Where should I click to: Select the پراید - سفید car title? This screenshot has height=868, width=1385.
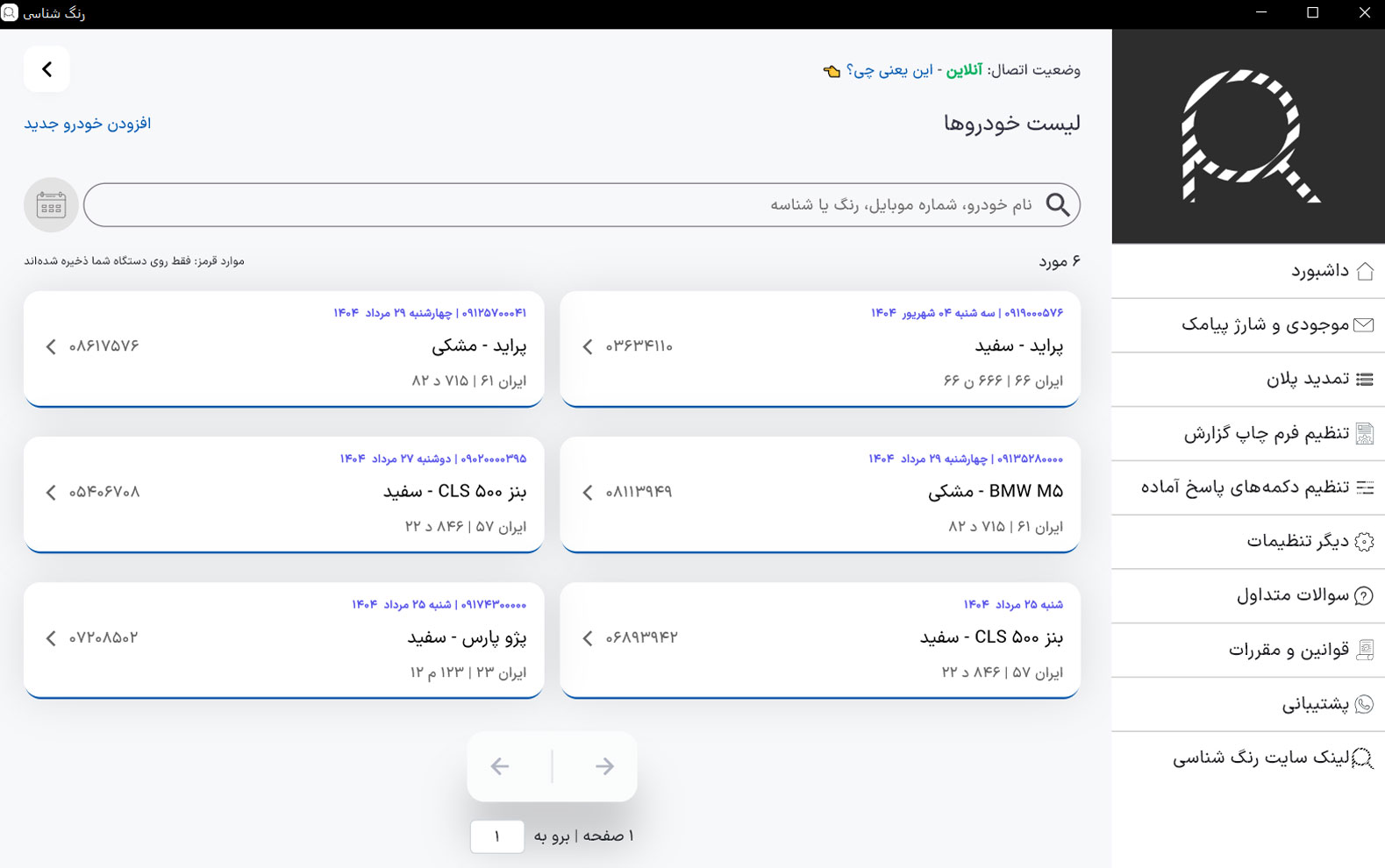pyautogui.click(x=1018, y=346)
